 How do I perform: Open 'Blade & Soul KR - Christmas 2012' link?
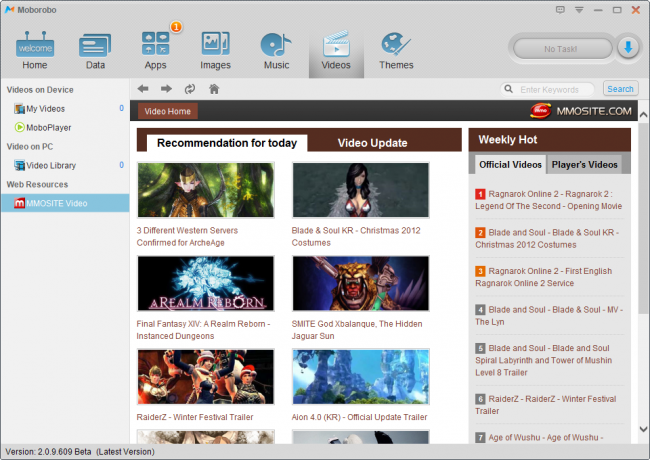(356, 236)
